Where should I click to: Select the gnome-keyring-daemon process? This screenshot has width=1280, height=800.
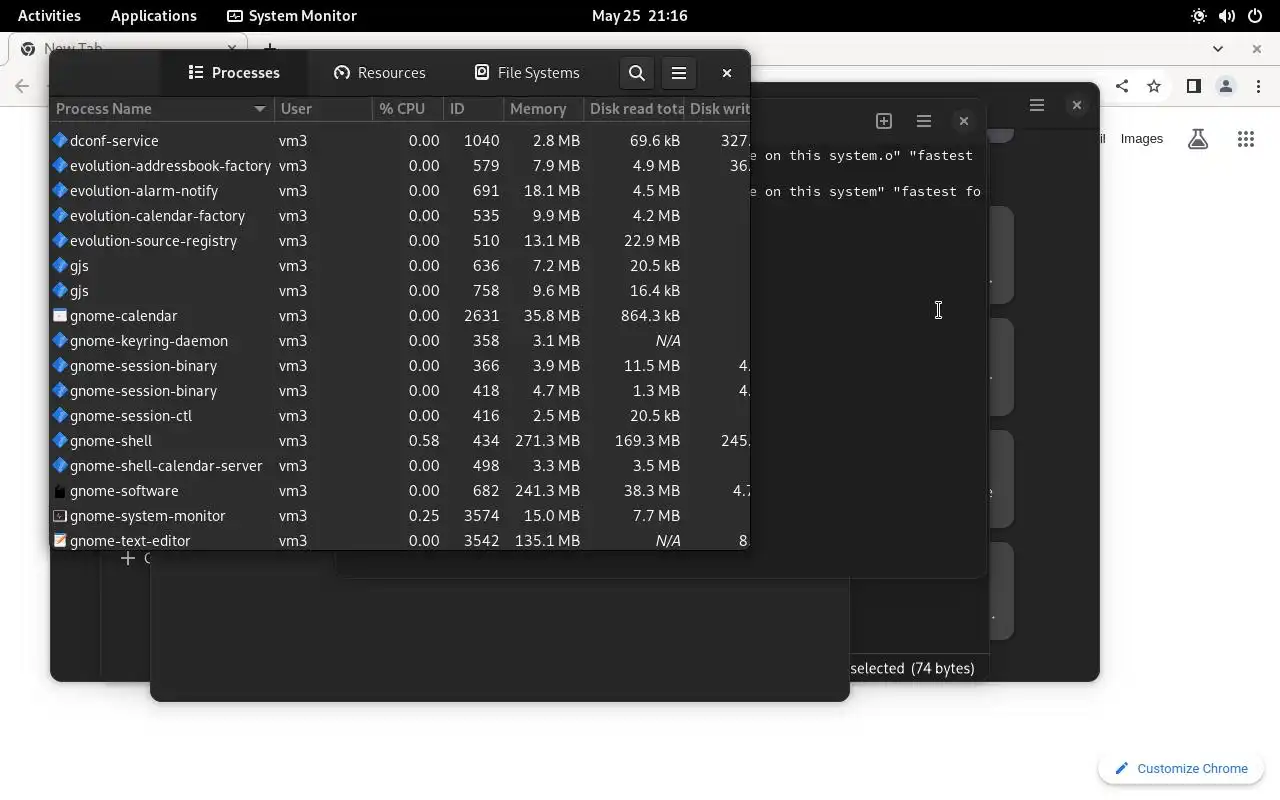400,340
